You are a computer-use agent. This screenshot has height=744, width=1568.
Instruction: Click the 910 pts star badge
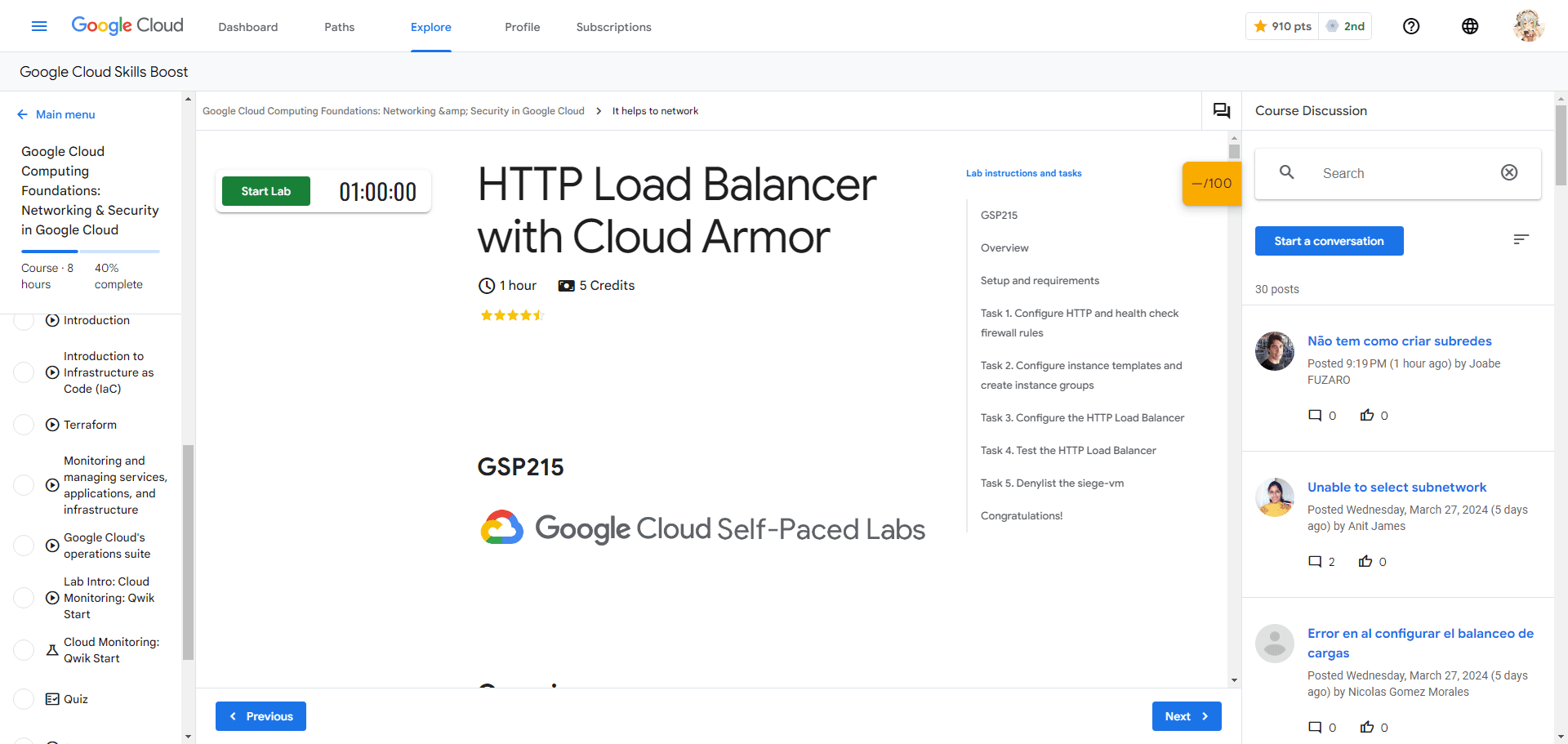[x=1282, y=26]
